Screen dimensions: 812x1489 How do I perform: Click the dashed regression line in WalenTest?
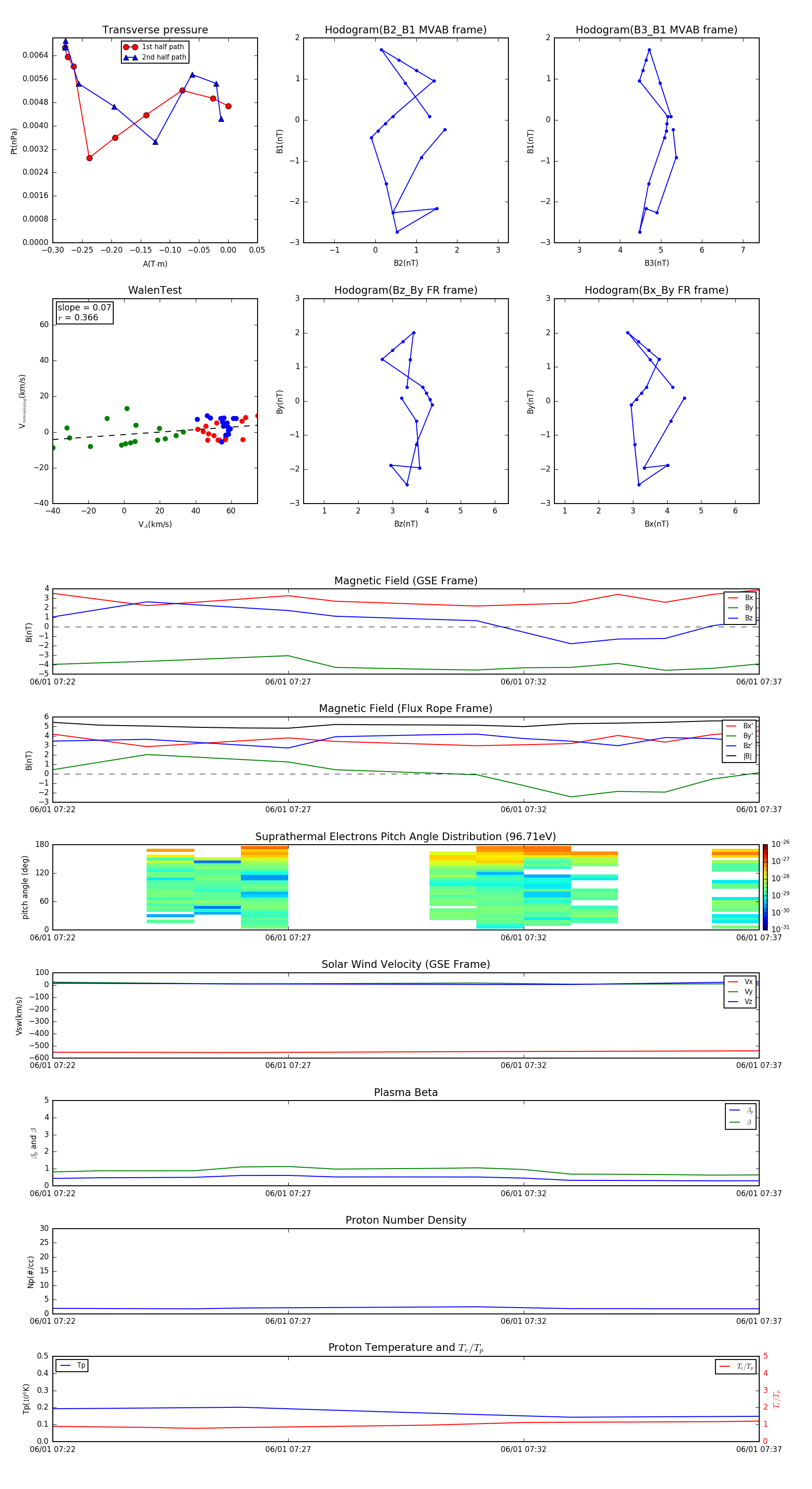(x=155, y=432)
